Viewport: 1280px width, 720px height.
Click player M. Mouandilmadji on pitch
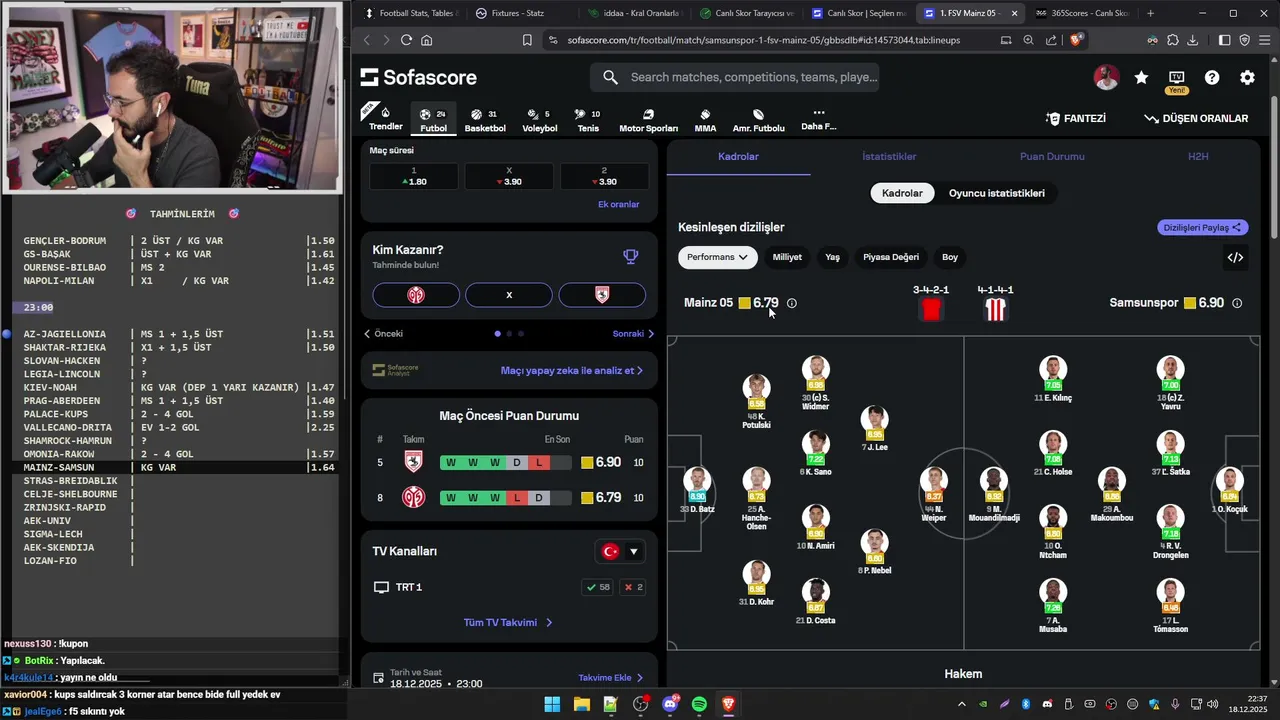click(993, 495)
